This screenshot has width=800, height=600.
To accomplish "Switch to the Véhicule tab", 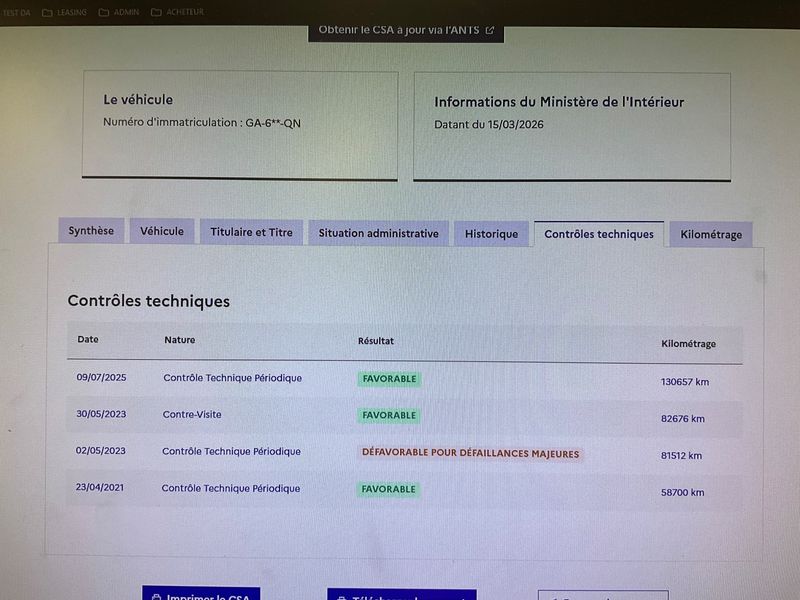I will tap(162, 231).
